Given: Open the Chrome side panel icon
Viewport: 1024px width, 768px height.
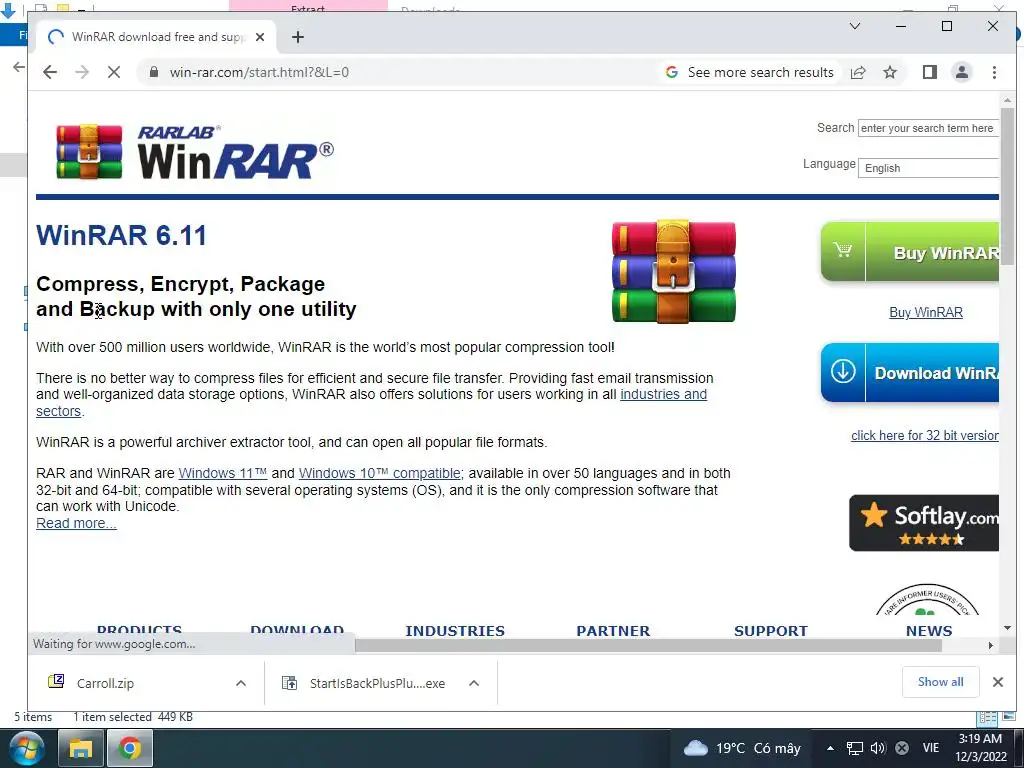Looking at the screenshot, I should click(930, 72).
